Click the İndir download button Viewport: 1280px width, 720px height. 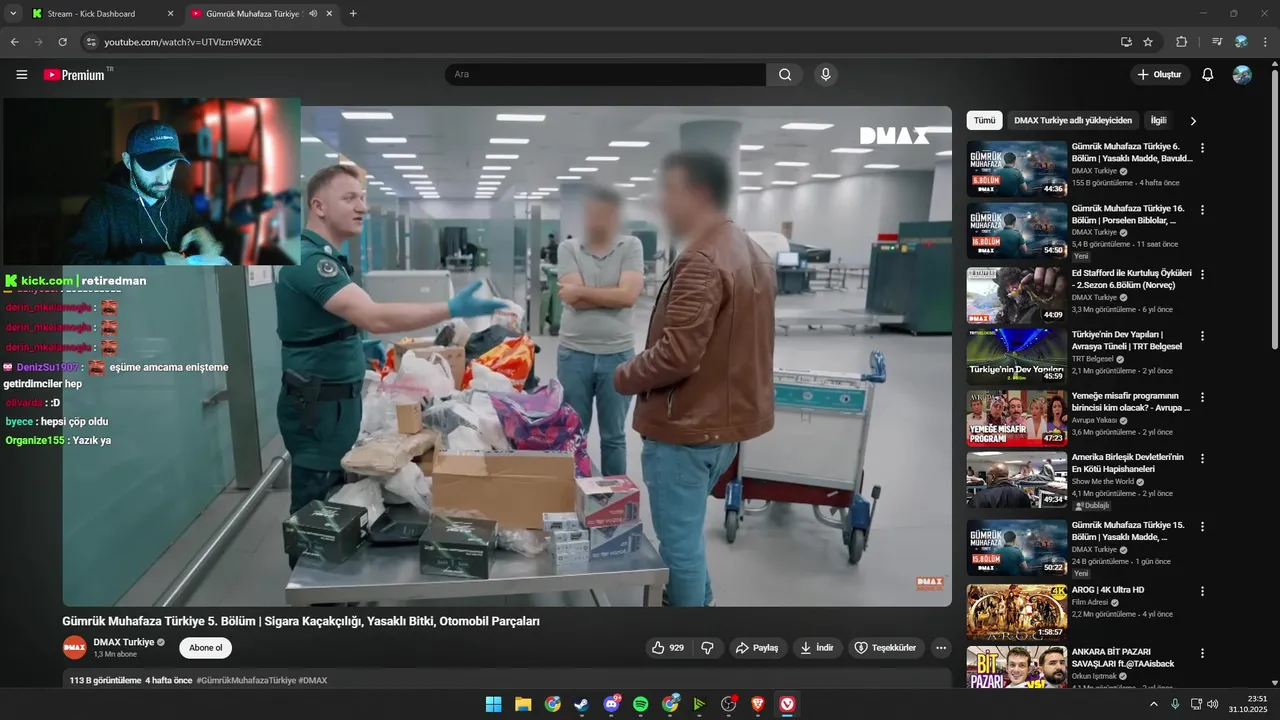point(817,648)
